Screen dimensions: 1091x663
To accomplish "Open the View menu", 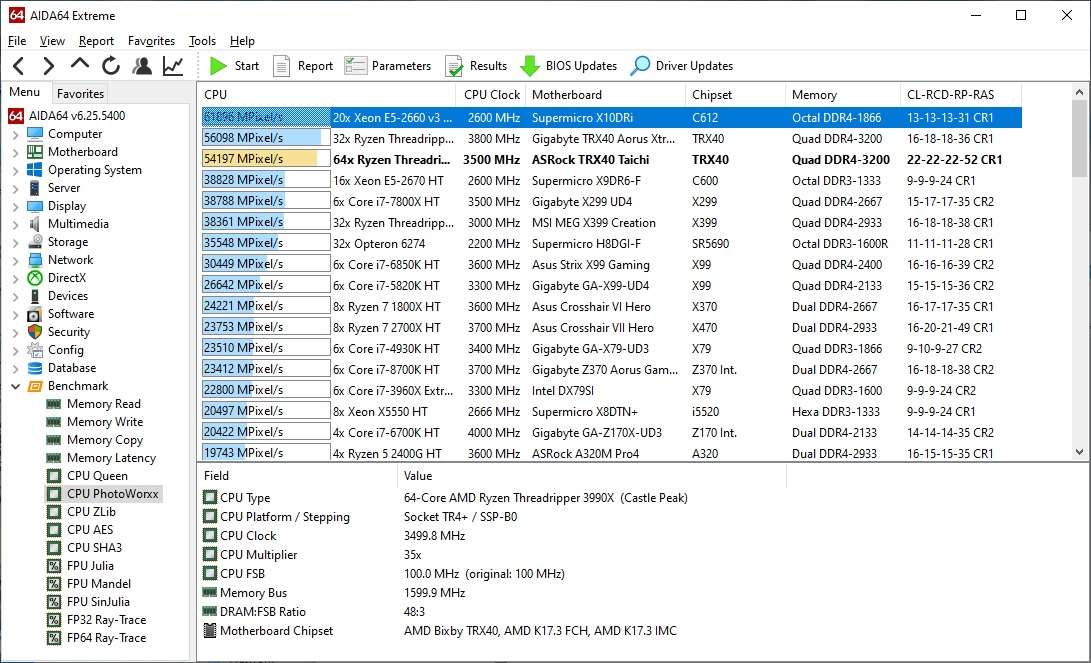I will [x=52, y=40].
